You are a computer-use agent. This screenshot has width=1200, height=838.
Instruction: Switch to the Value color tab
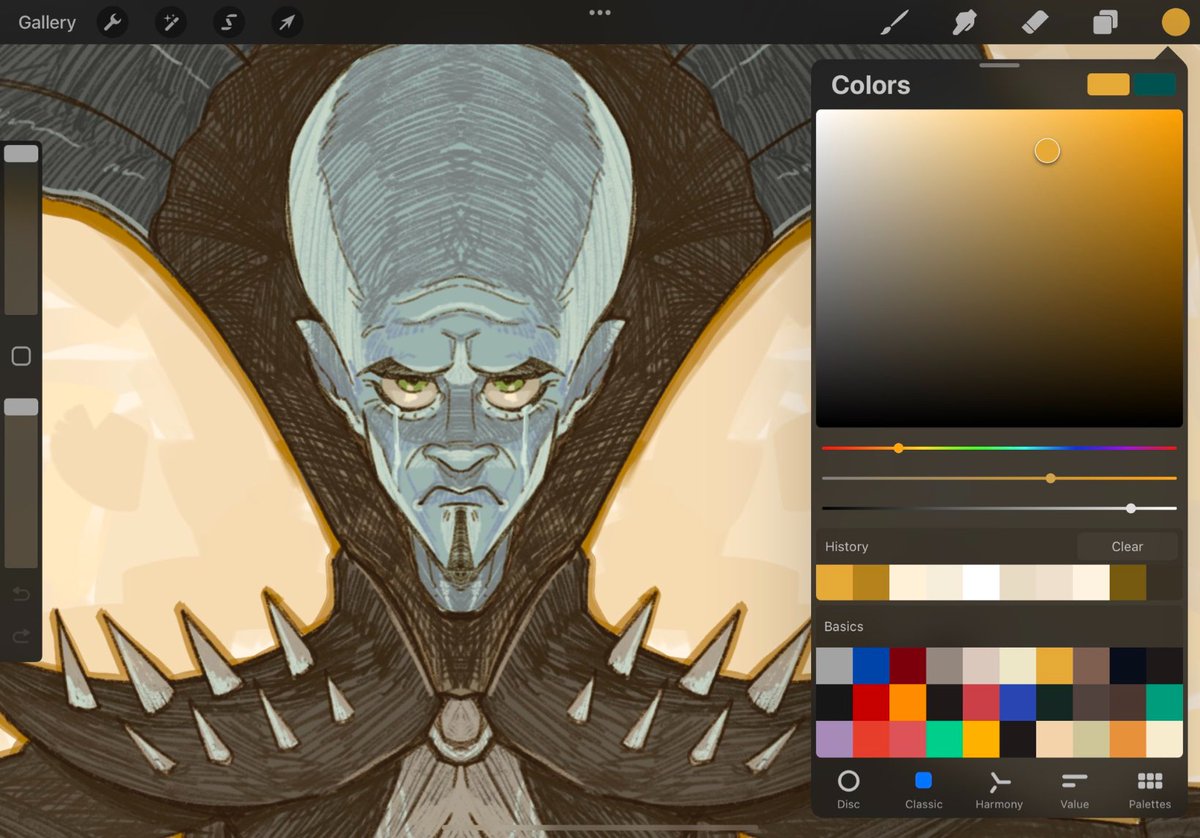point(1075,789)
